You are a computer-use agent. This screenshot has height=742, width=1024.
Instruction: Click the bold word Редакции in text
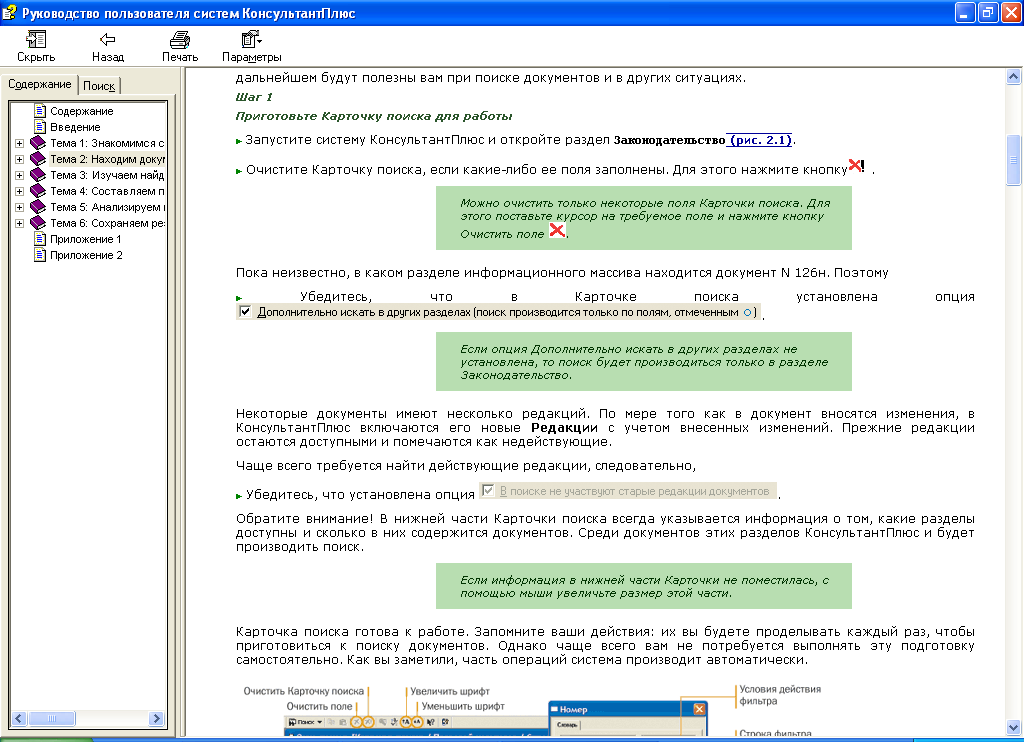pyautogui.click(x=564, y=428)
